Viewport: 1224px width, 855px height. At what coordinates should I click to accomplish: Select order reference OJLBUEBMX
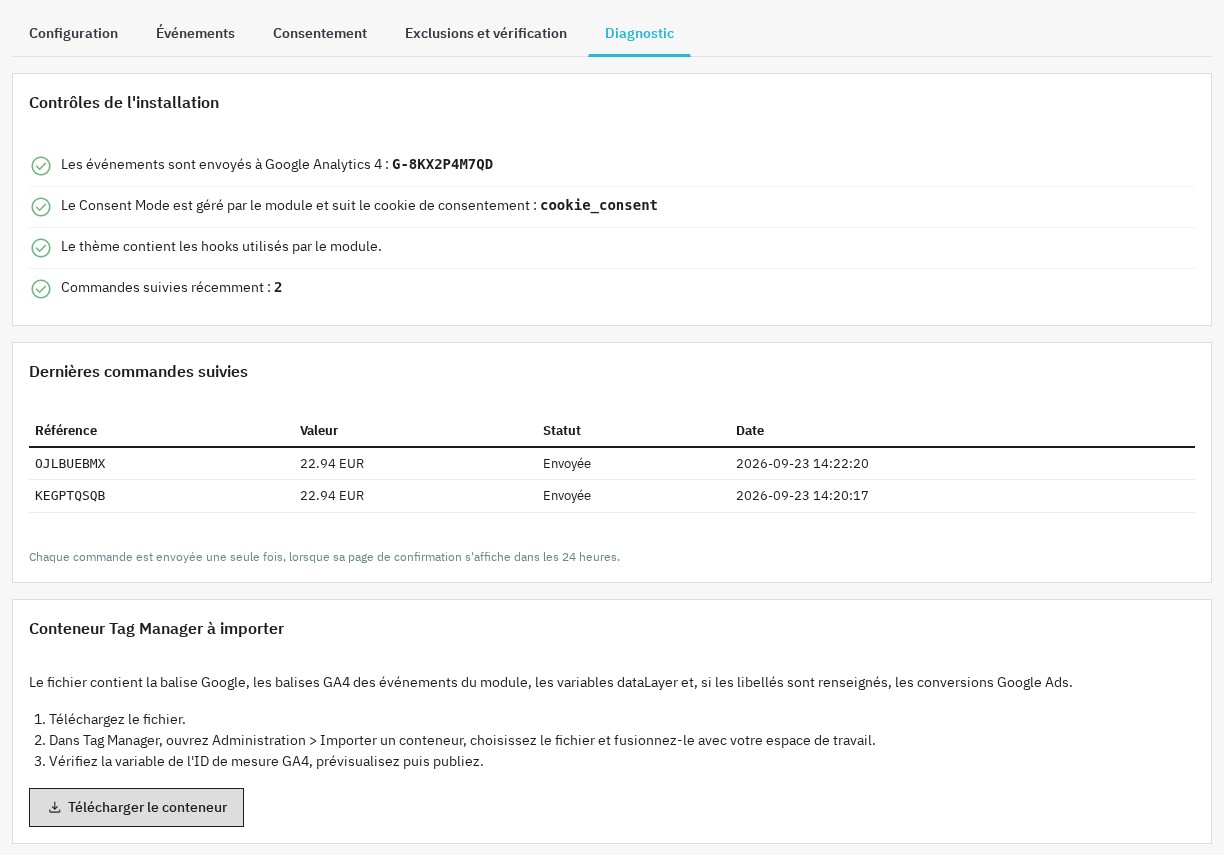[70, 464]
